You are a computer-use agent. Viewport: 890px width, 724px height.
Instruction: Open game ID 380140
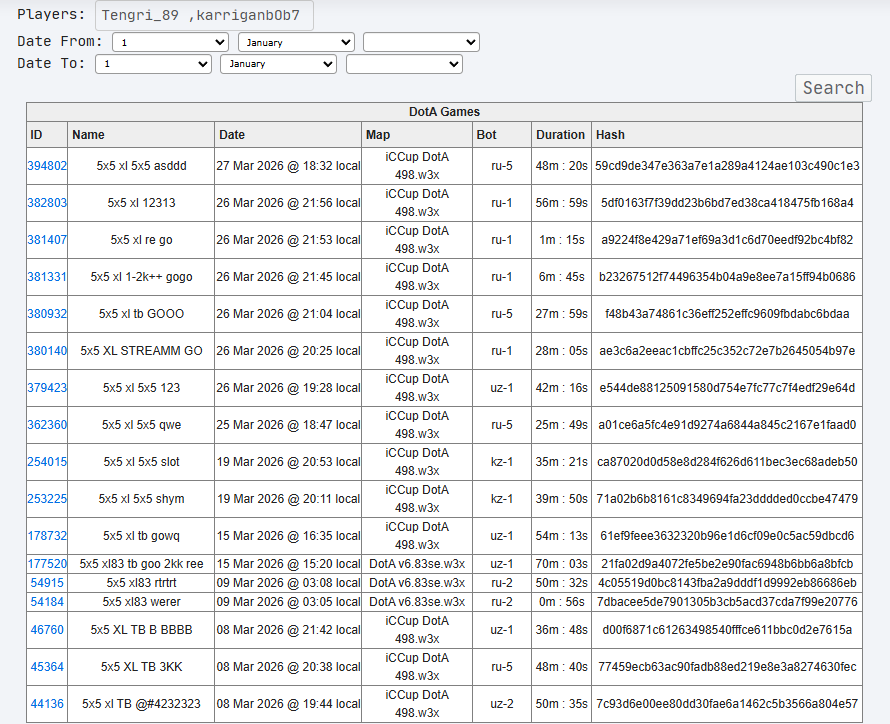47,351
